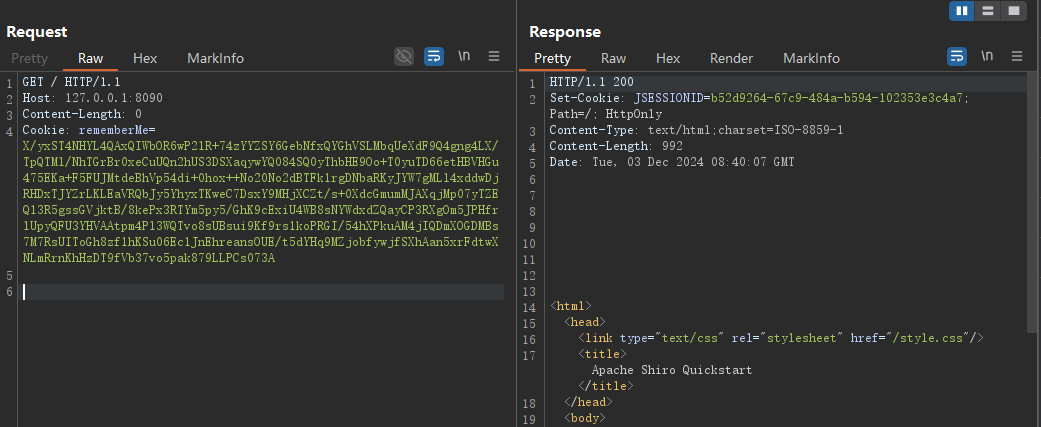
Task: Click the Response panel heading
Action: (565, 31)
